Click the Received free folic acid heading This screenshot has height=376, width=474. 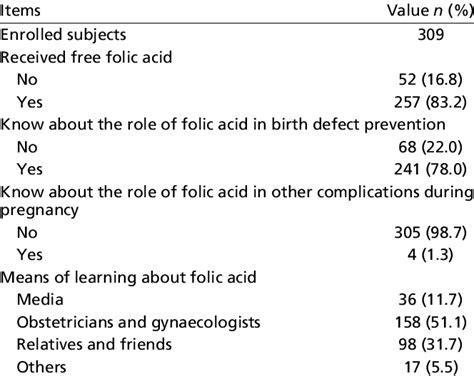pos(86,57)
